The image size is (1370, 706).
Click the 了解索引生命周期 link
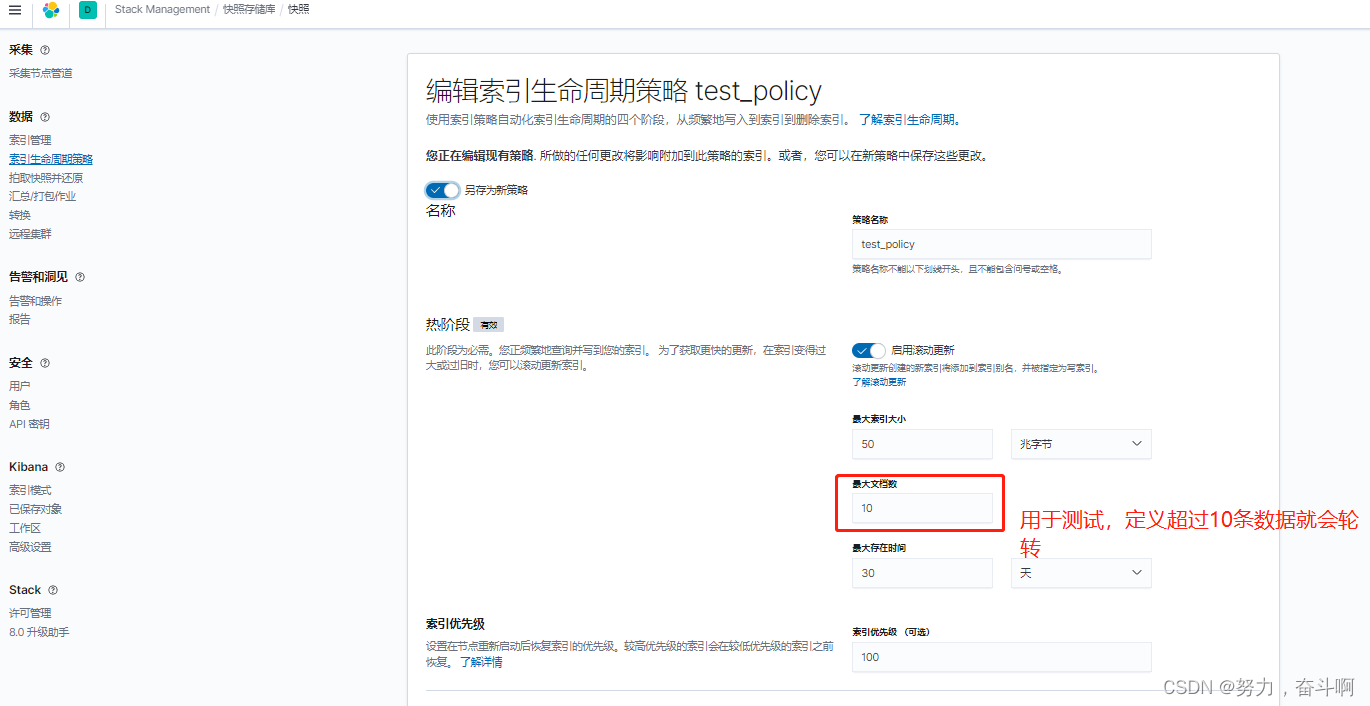pyautogui.click(x=909, y=120)
